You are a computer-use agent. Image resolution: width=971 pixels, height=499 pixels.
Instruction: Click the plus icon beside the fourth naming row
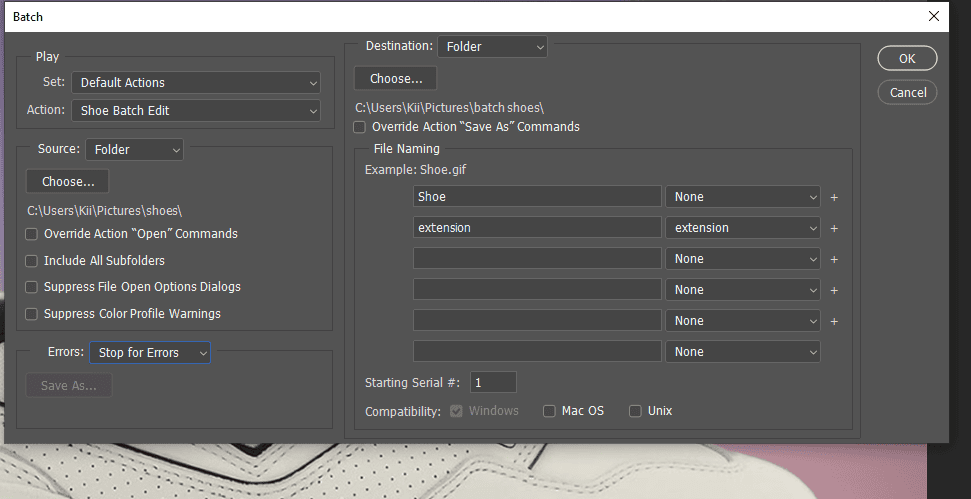834,290
